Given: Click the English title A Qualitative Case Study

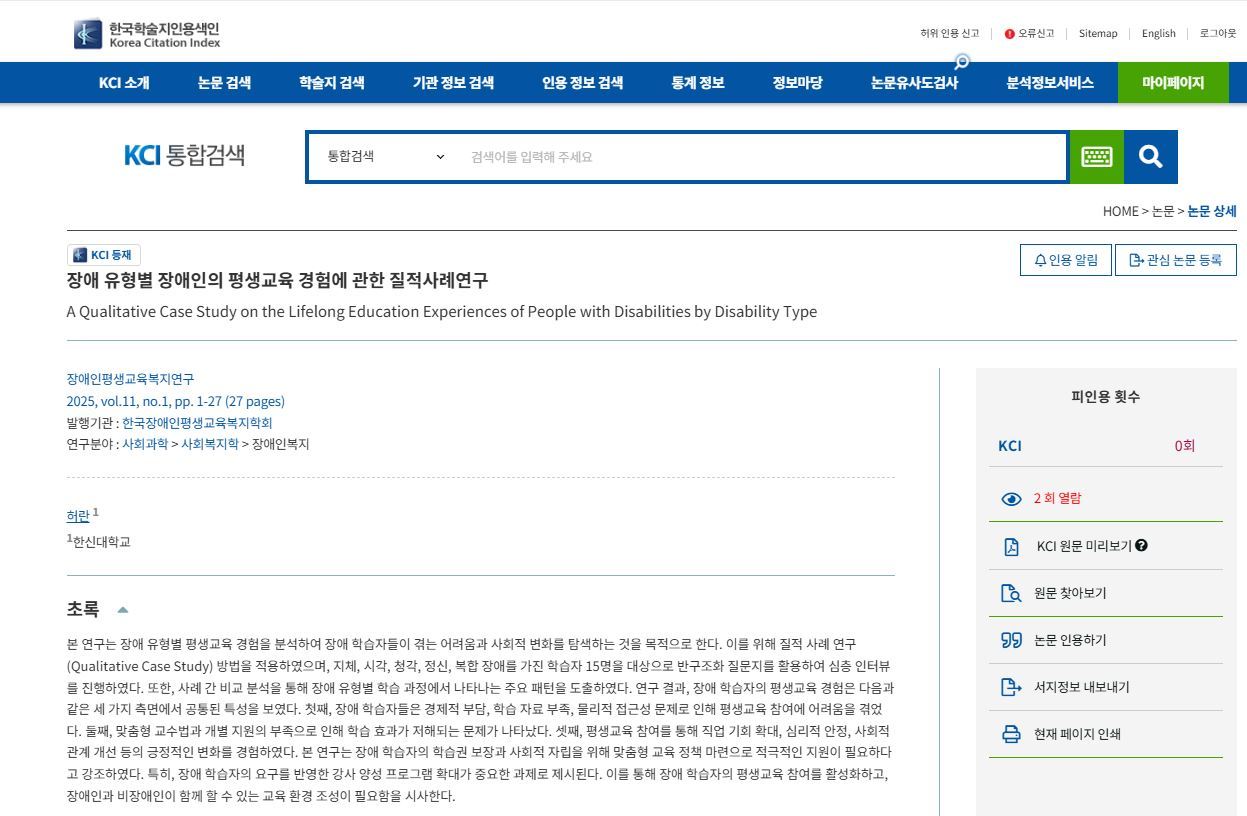Looking at the screenshot, I should click(x=441, y=311).
